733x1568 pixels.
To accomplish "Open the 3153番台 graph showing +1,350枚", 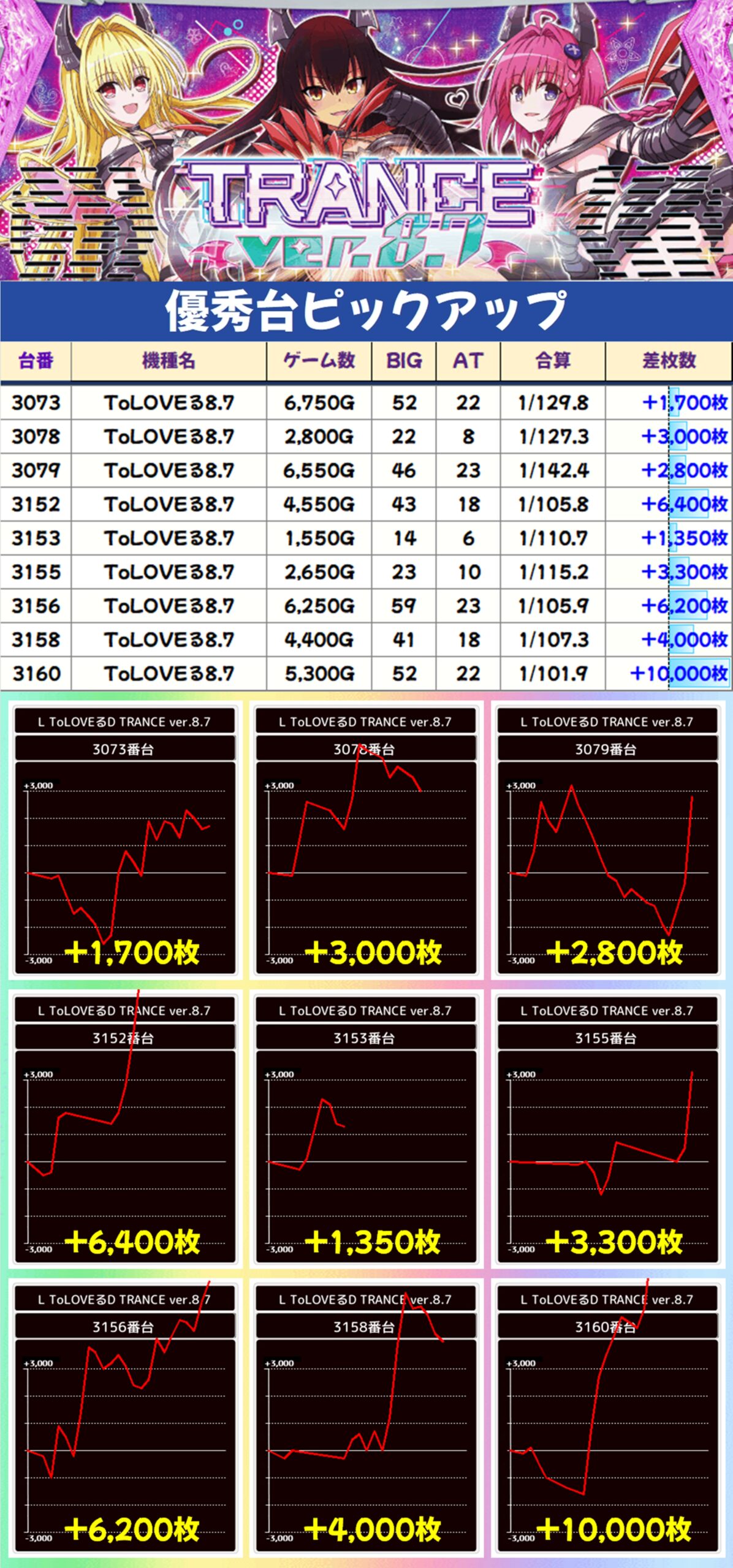I will 366,1145.
